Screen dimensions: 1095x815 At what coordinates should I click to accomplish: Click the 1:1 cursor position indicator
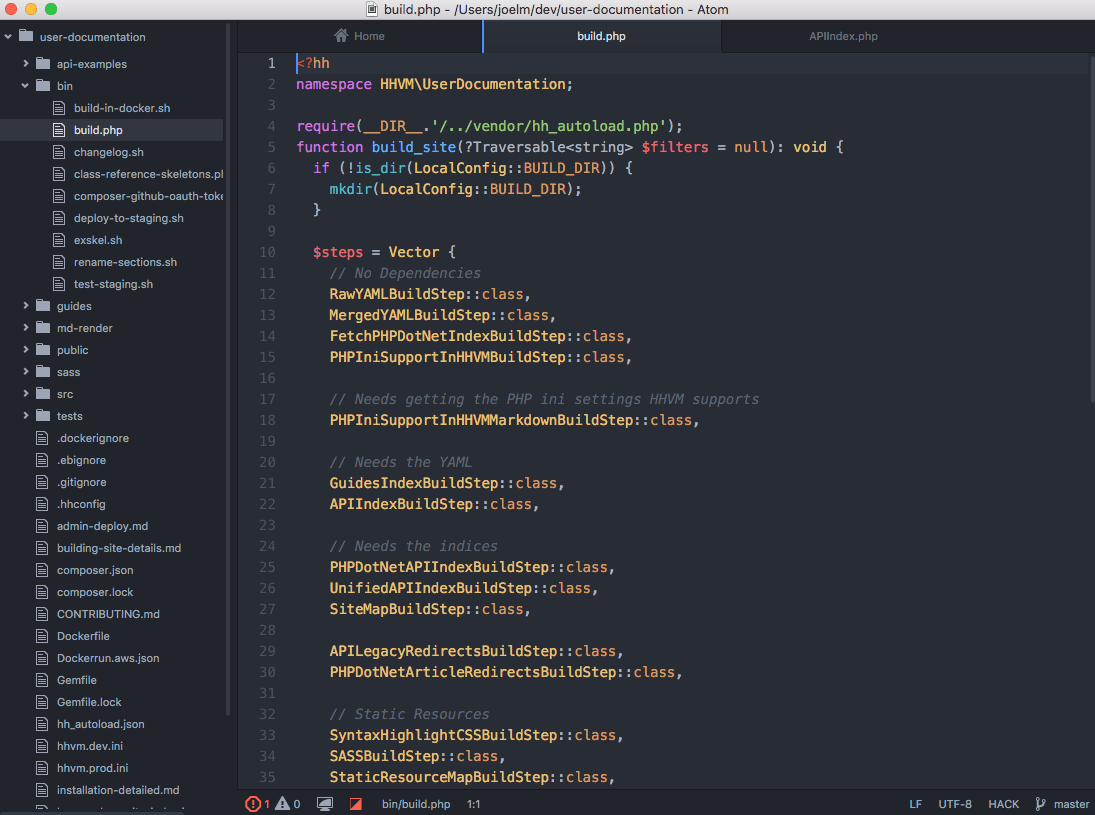tap(473, 804)
